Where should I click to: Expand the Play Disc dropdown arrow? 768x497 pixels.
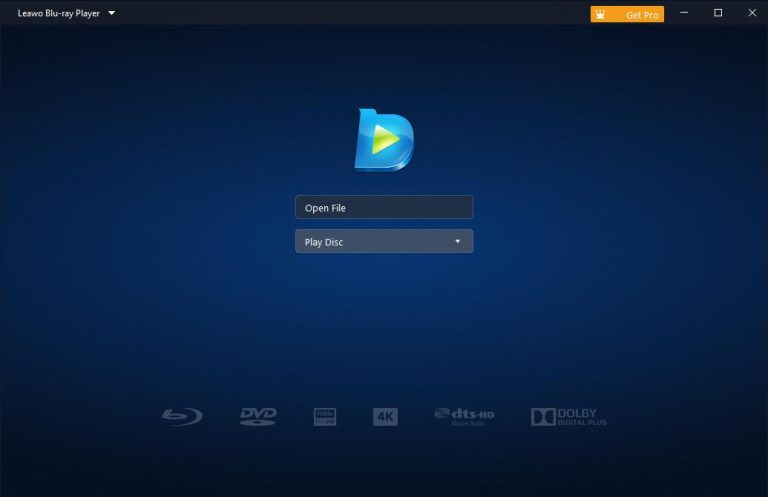(457, 241)
